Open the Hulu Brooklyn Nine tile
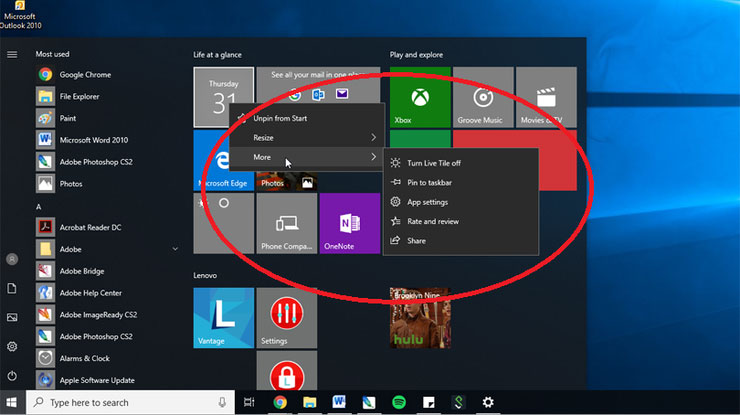This screenshot has width=740, height=415. pos(420,318)
